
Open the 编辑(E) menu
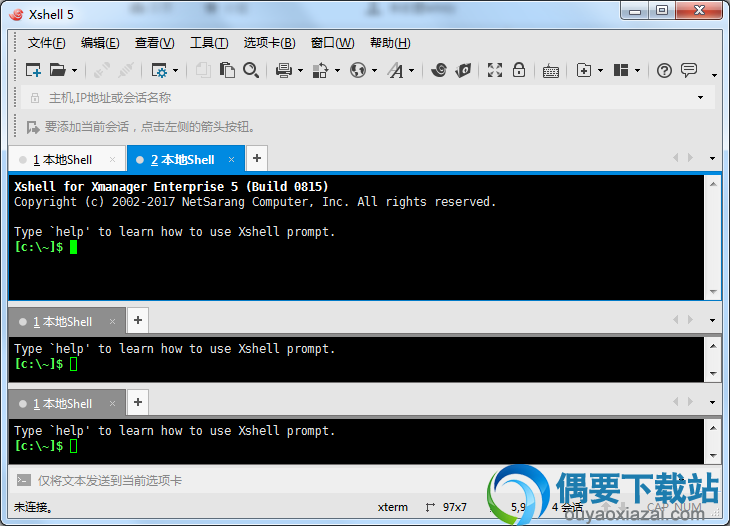click(x=100, y=43)
